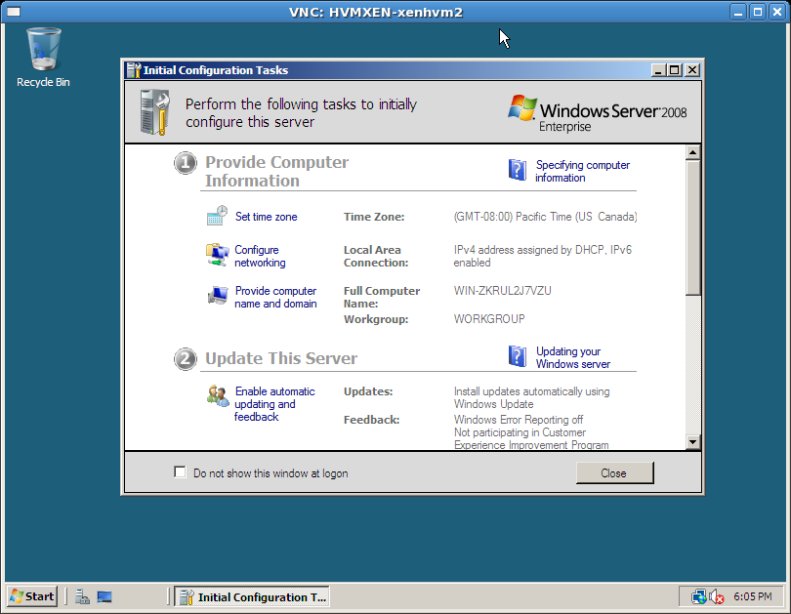Open the Set time zone link

coord(266,217)
